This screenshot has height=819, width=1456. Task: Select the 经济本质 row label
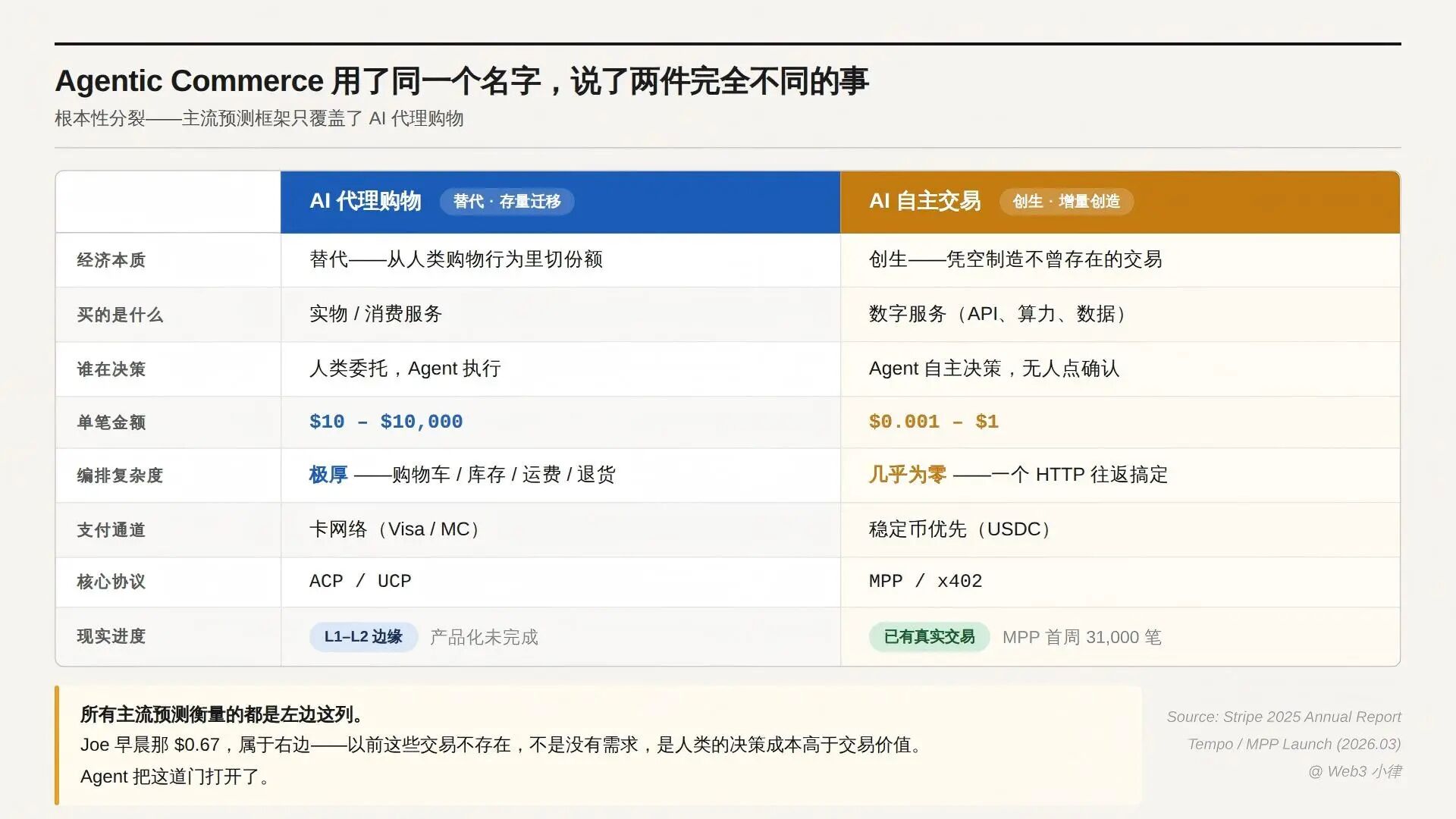(111, 260)
